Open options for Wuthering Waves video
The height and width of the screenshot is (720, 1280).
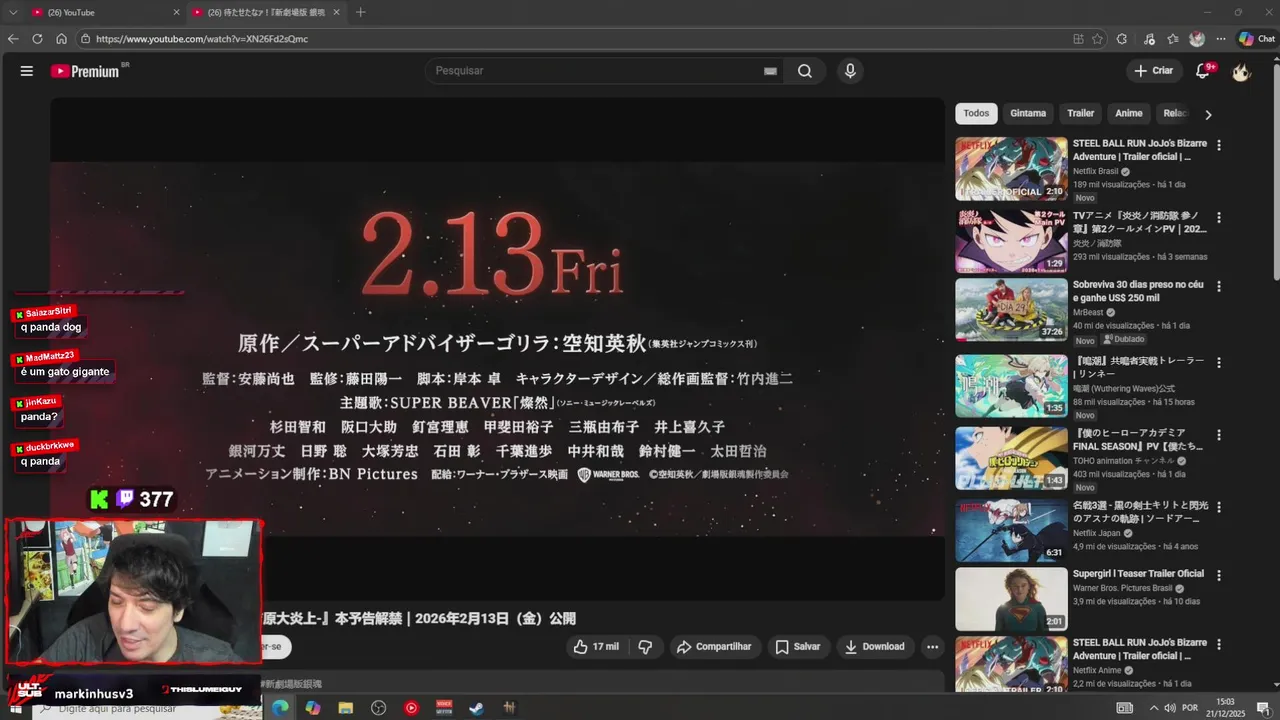point(1218,362)
